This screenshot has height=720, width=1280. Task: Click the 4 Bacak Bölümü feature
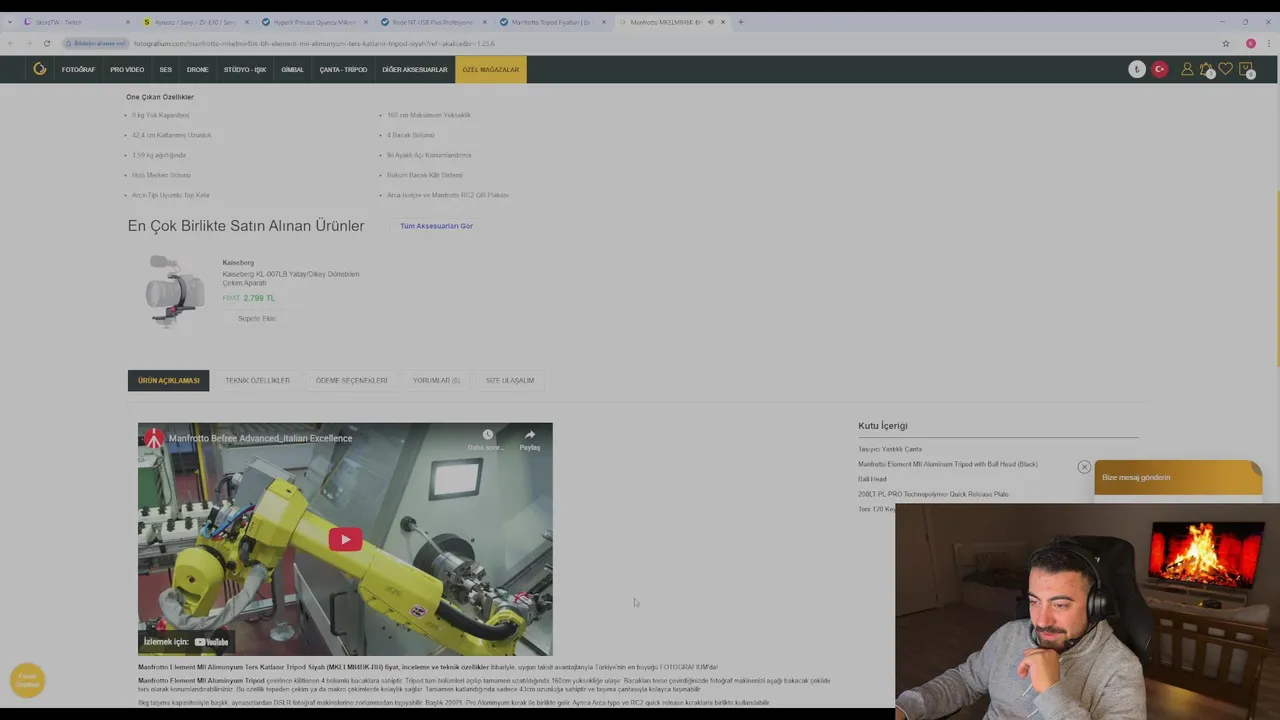point(411,135)
